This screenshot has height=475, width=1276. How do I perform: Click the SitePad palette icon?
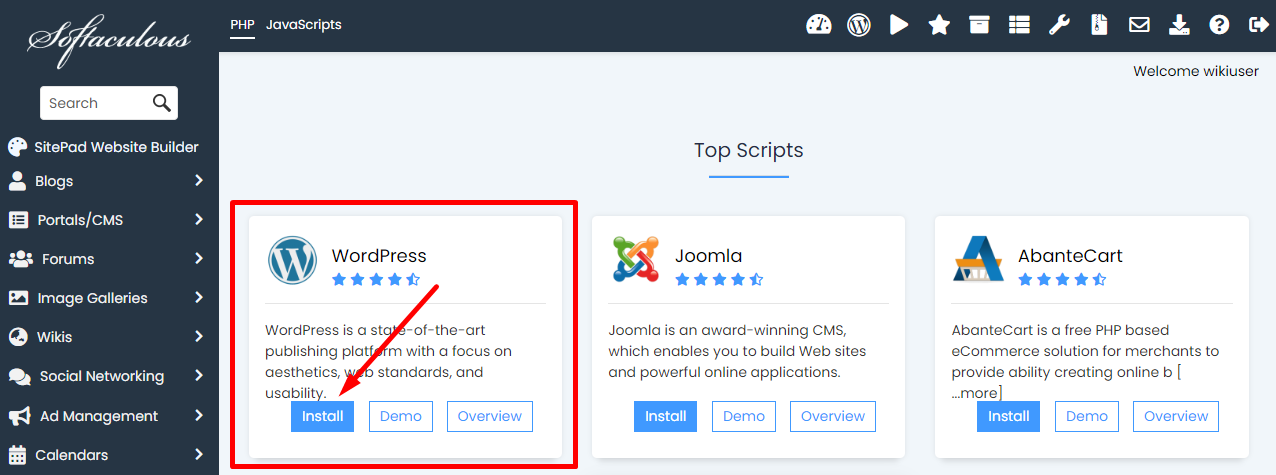(x=17, y=147)
